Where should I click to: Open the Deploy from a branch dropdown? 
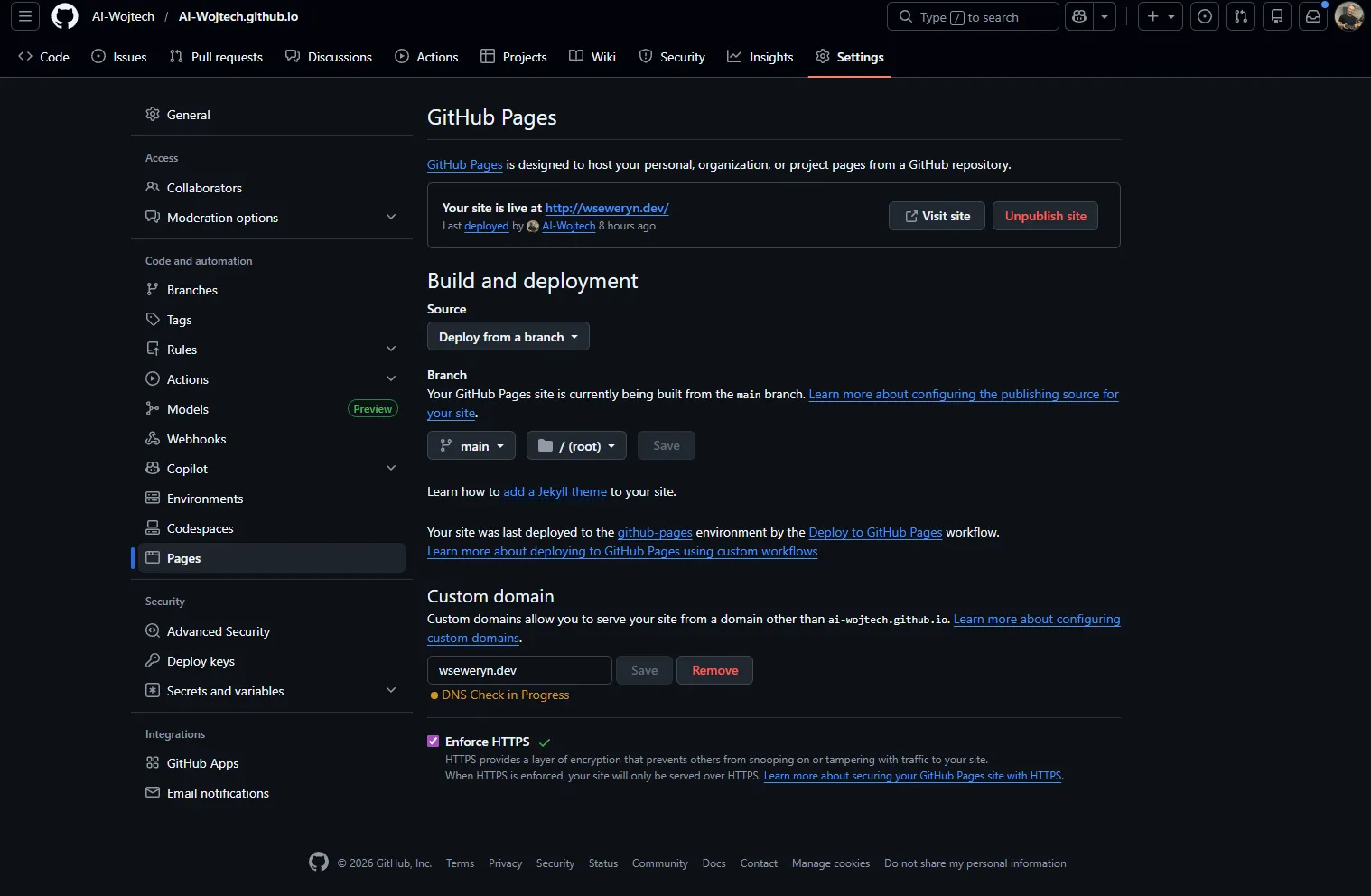point(508,336)
